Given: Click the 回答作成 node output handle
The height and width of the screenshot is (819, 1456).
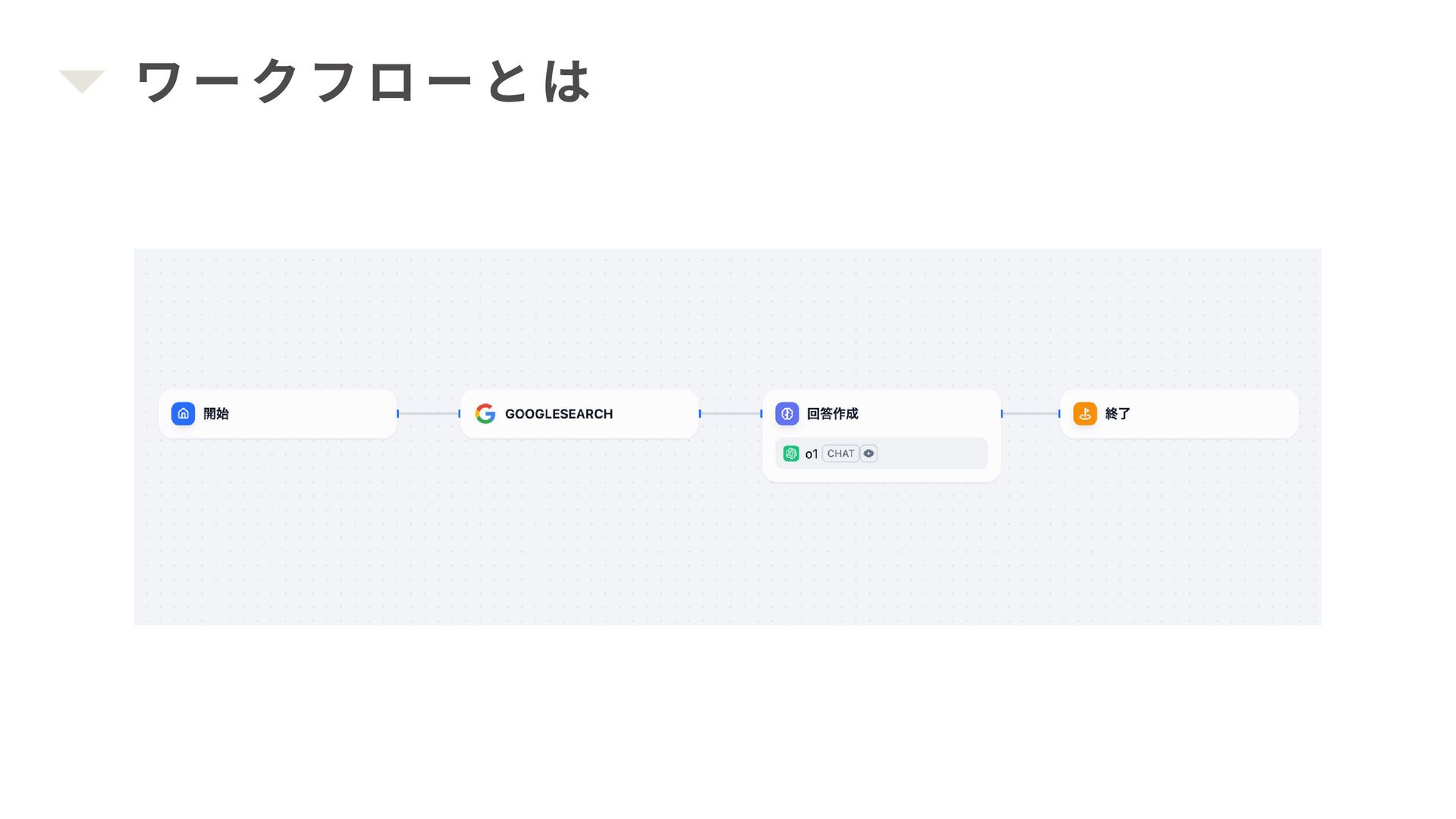Looking at the screenshot, I should [x=1002, y=413].
